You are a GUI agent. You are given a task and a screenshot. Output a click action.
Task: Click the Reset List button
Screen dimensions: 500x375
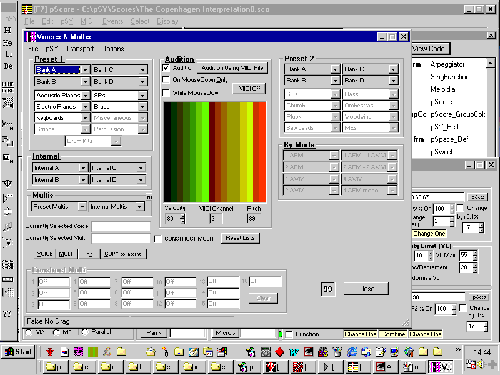coord(240,238)
